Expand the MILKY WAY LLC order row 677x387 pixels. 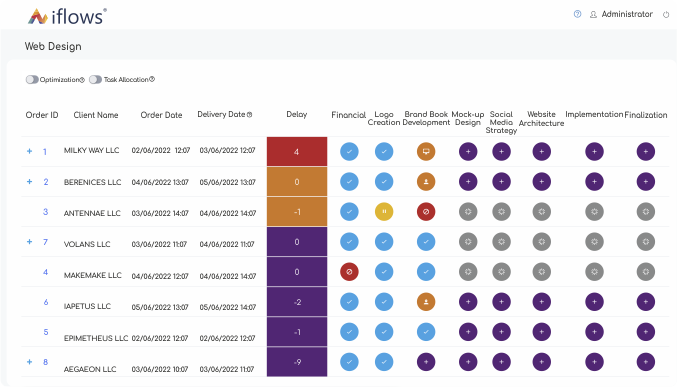pos(29,151)
